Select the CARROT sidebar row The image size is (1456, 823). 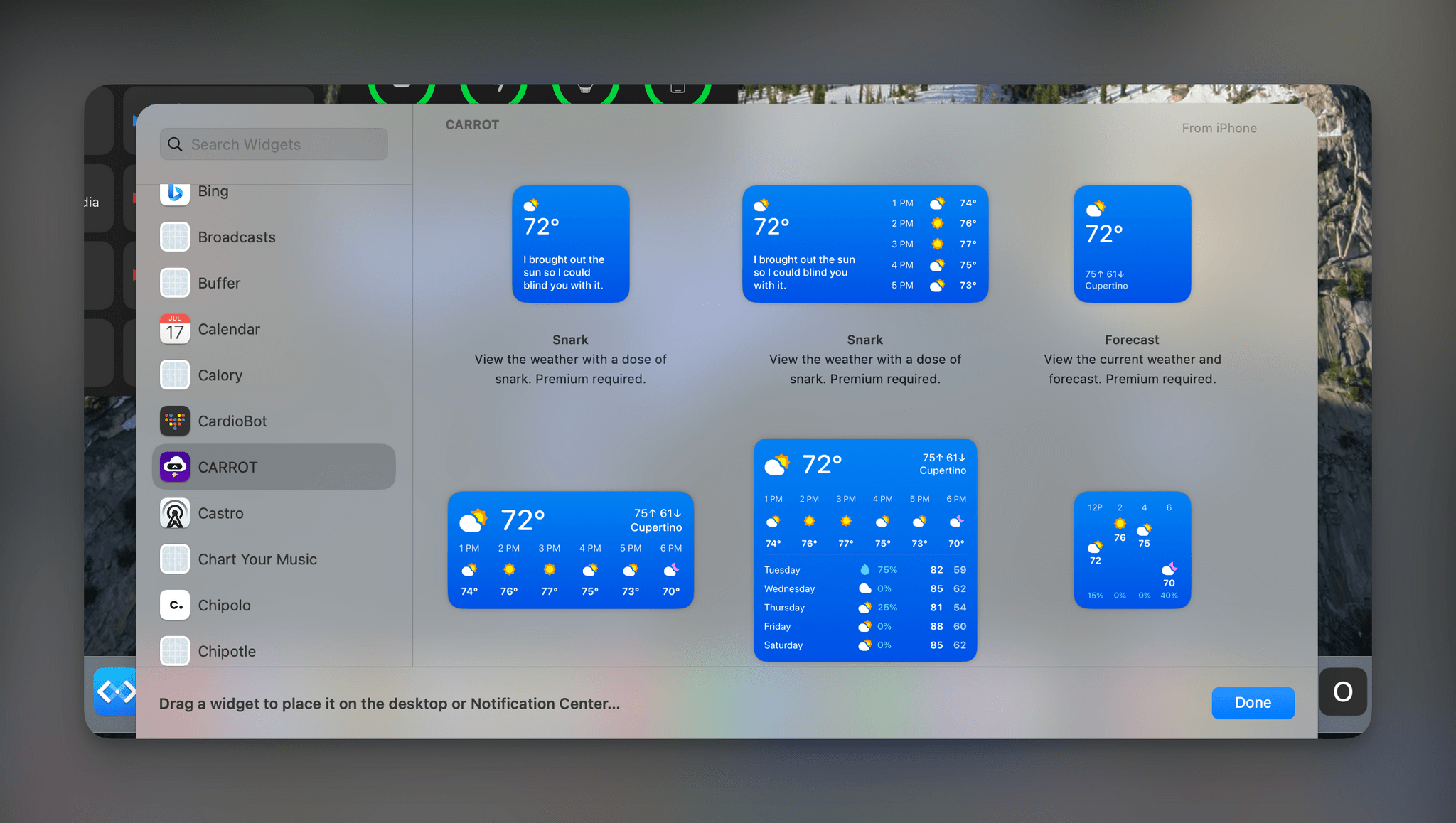click(x=274, y=467)
